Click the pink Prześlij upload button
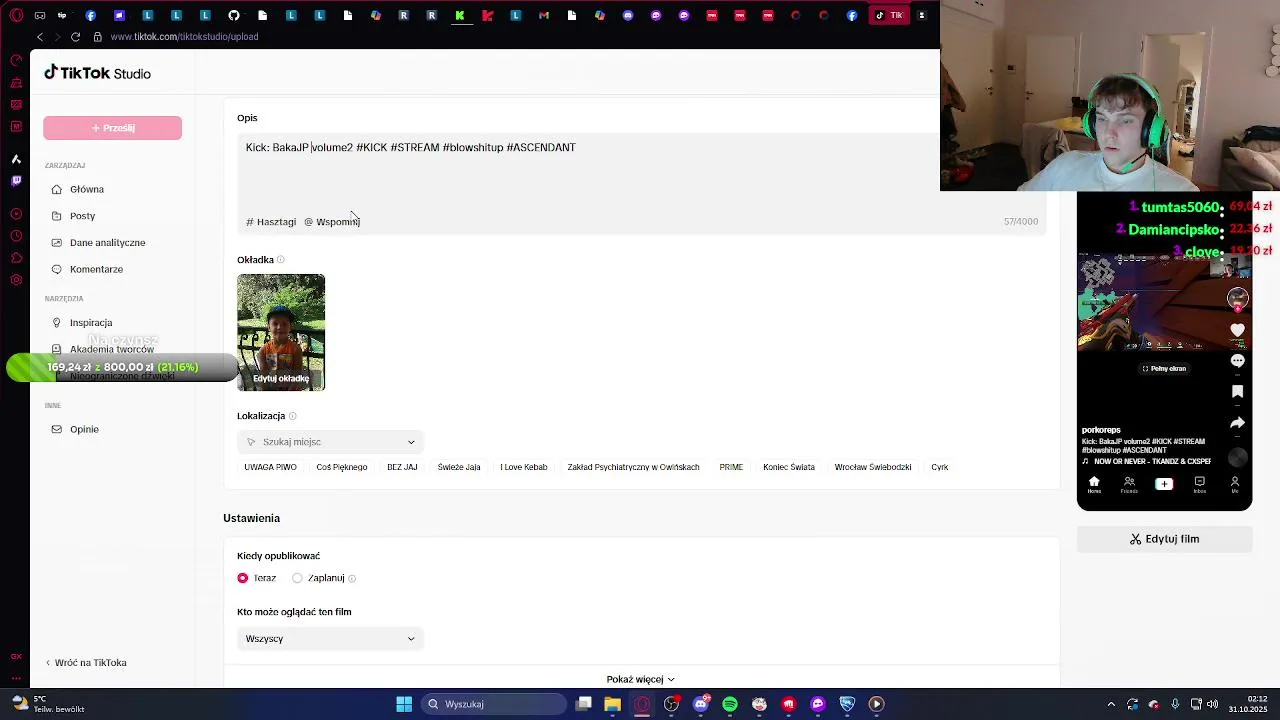 tap(112, 128)
